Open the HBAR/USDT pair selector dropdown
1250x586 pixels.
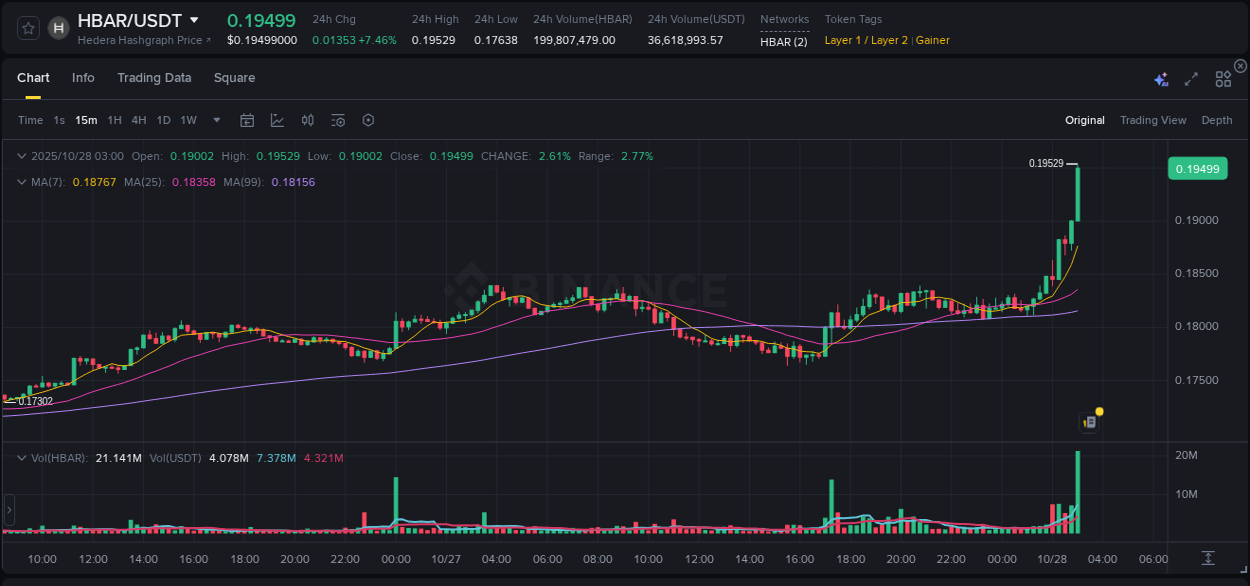click(194, 20)
